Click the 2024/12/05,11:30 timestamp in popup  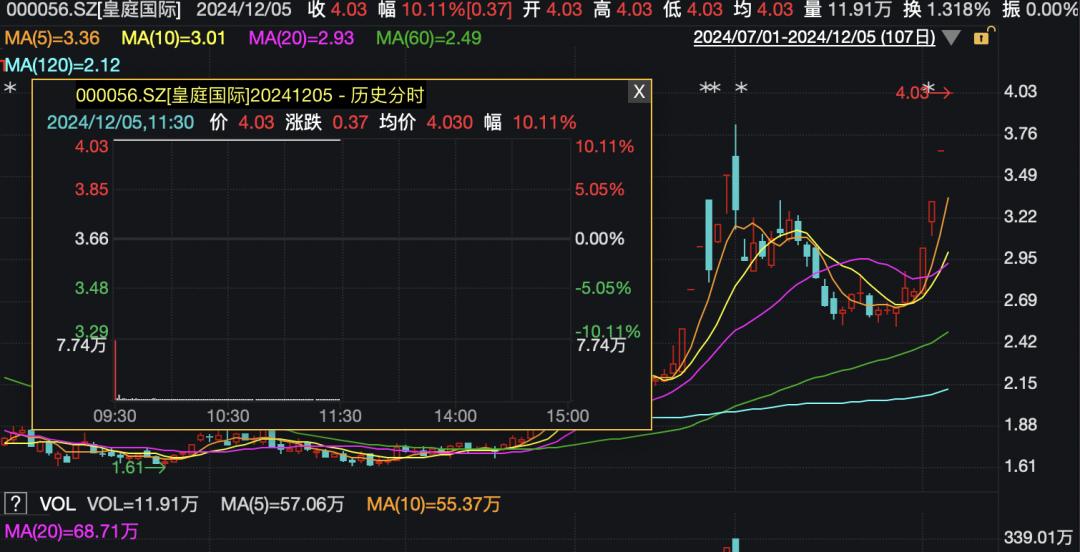tap(120, 123)
